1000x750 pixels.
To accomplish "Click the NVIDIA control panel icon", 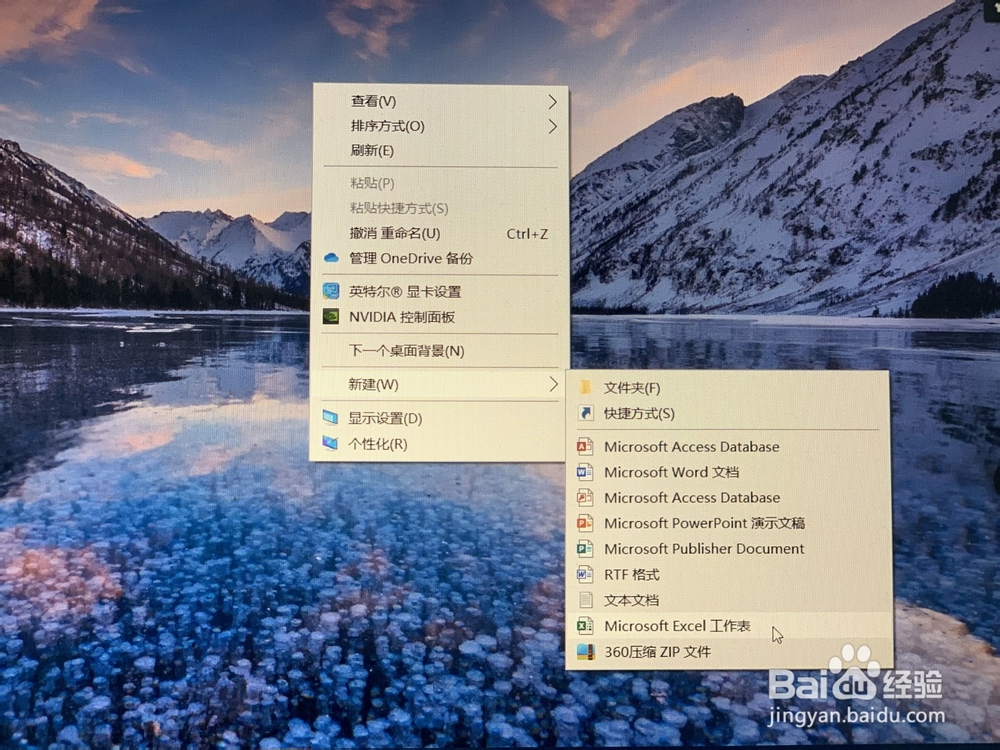I will 330,316.
